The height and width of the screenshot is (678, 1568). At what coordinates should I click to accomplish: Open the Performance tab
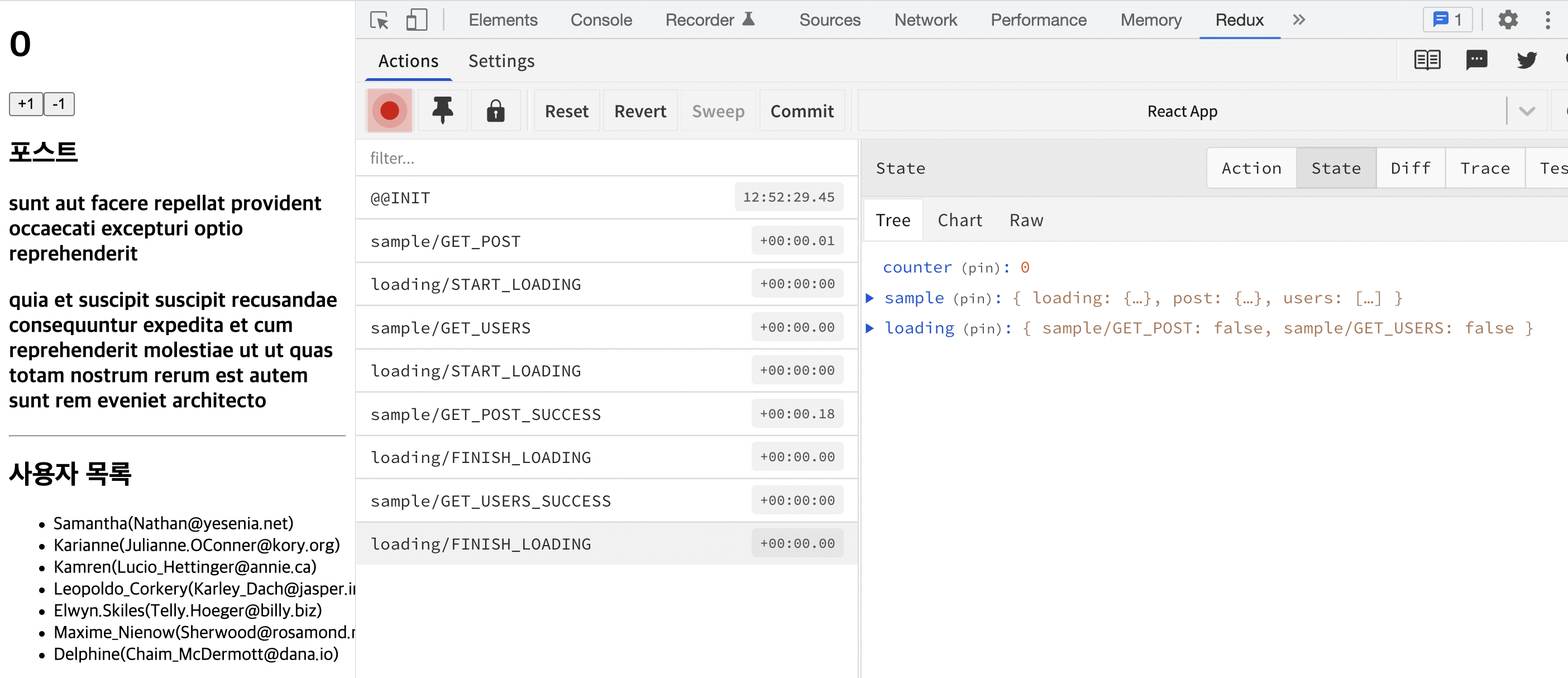(1039, 20)
